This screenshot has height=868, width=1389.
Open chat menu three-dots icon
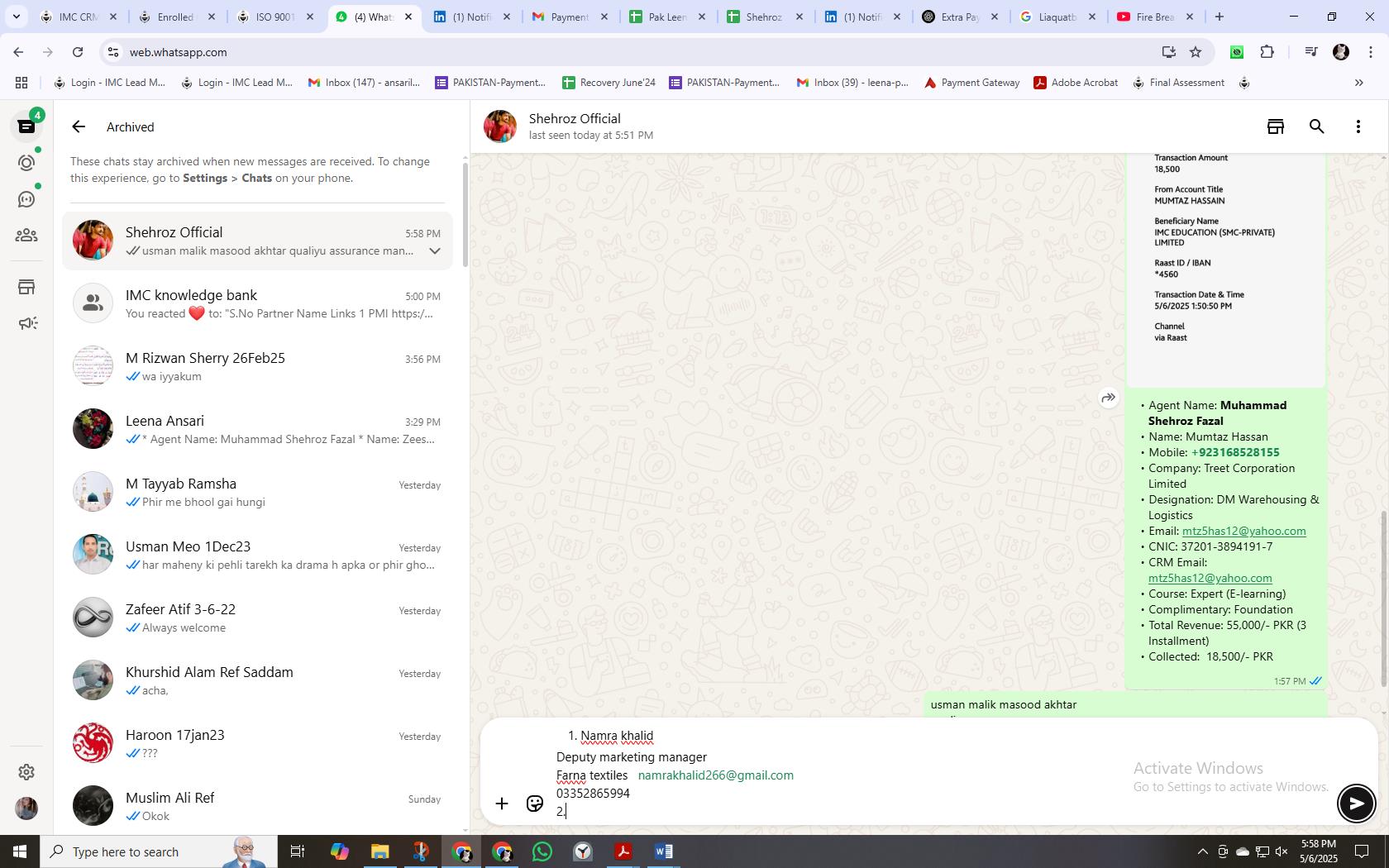click(1358, 126)
